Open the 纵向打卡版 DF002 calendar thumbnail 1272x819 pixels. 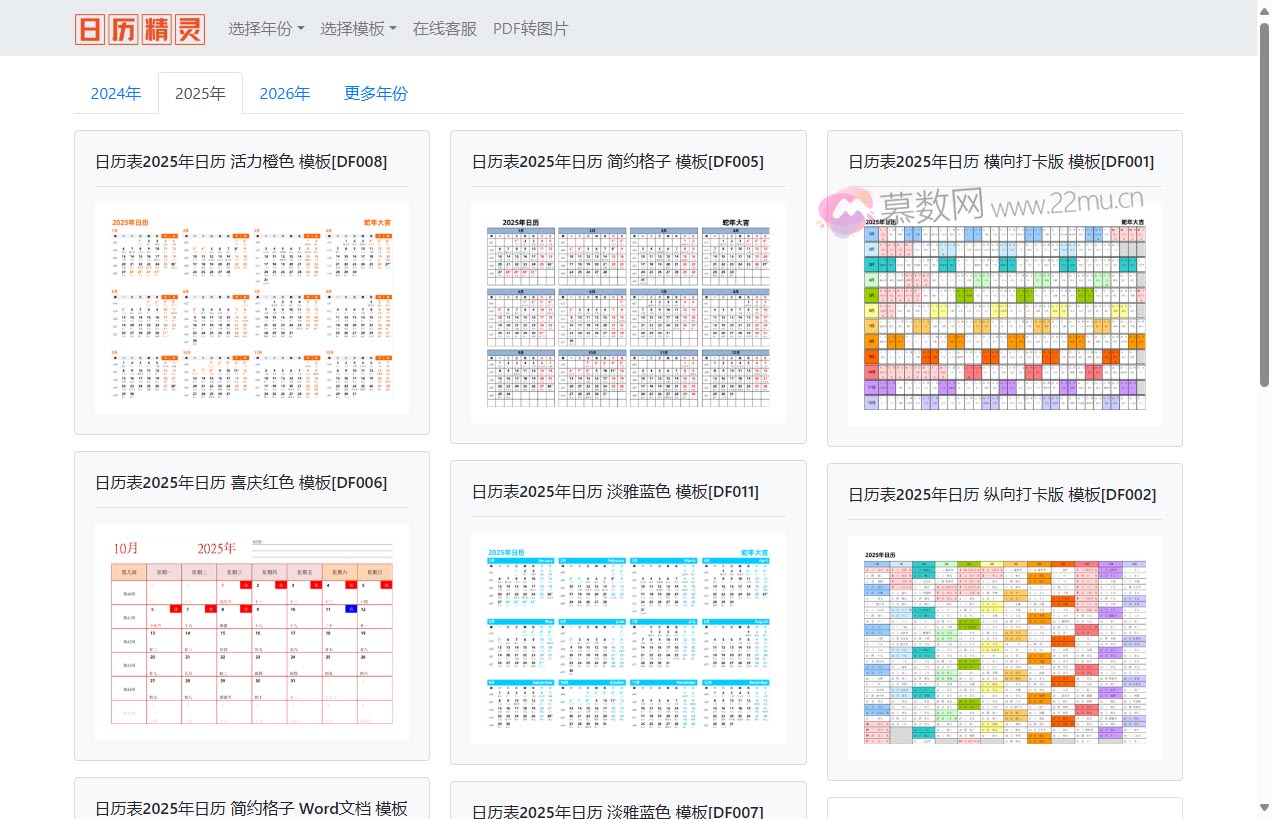pyautogui.click(x=1005, y=647)
